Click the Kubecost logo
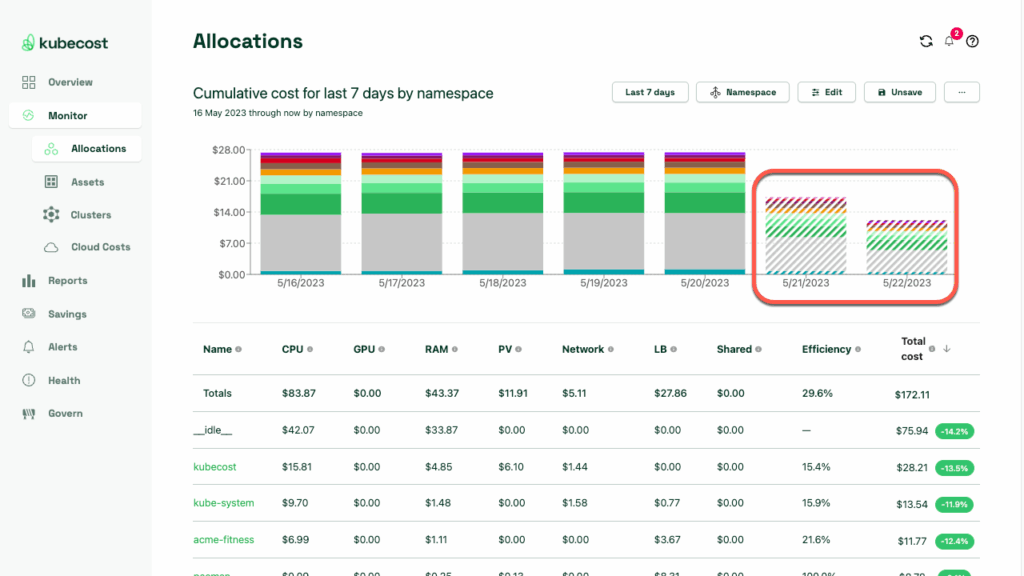This screenshot has height=576, width=1024. (x=65, y=43)
